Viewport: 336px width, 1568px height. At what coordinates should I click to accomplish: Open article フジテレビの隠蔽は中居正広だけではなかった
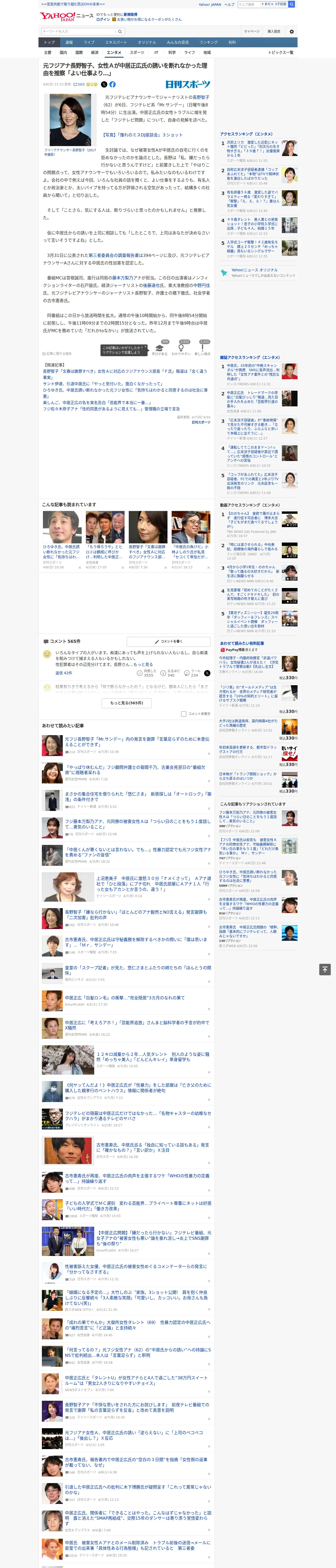[x=138, y=1116]
